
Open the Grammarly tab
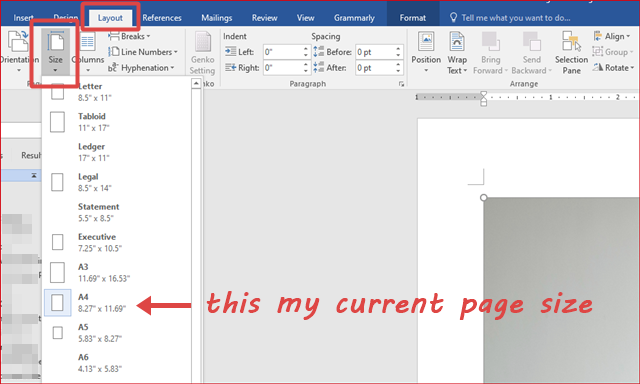click(x=354, y=18)
